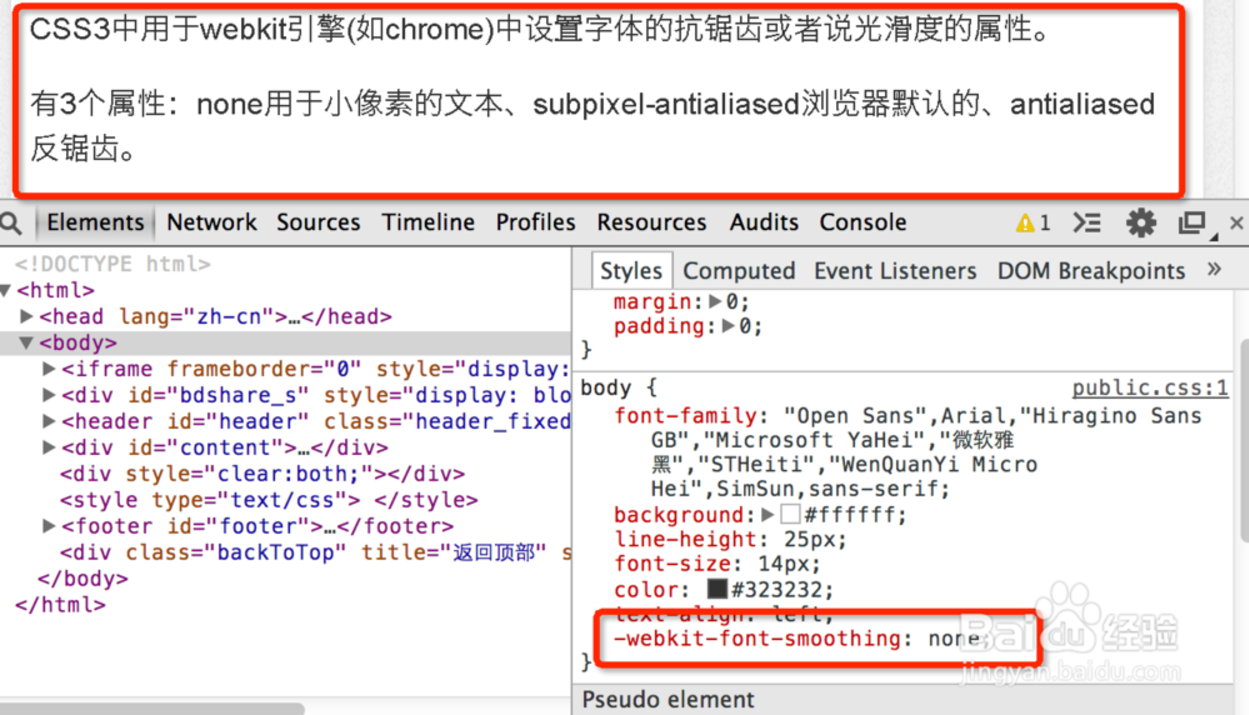Switch to the Computed styles tab
Viewport: 1249px width, 715px height.
[x=739, y=270]
